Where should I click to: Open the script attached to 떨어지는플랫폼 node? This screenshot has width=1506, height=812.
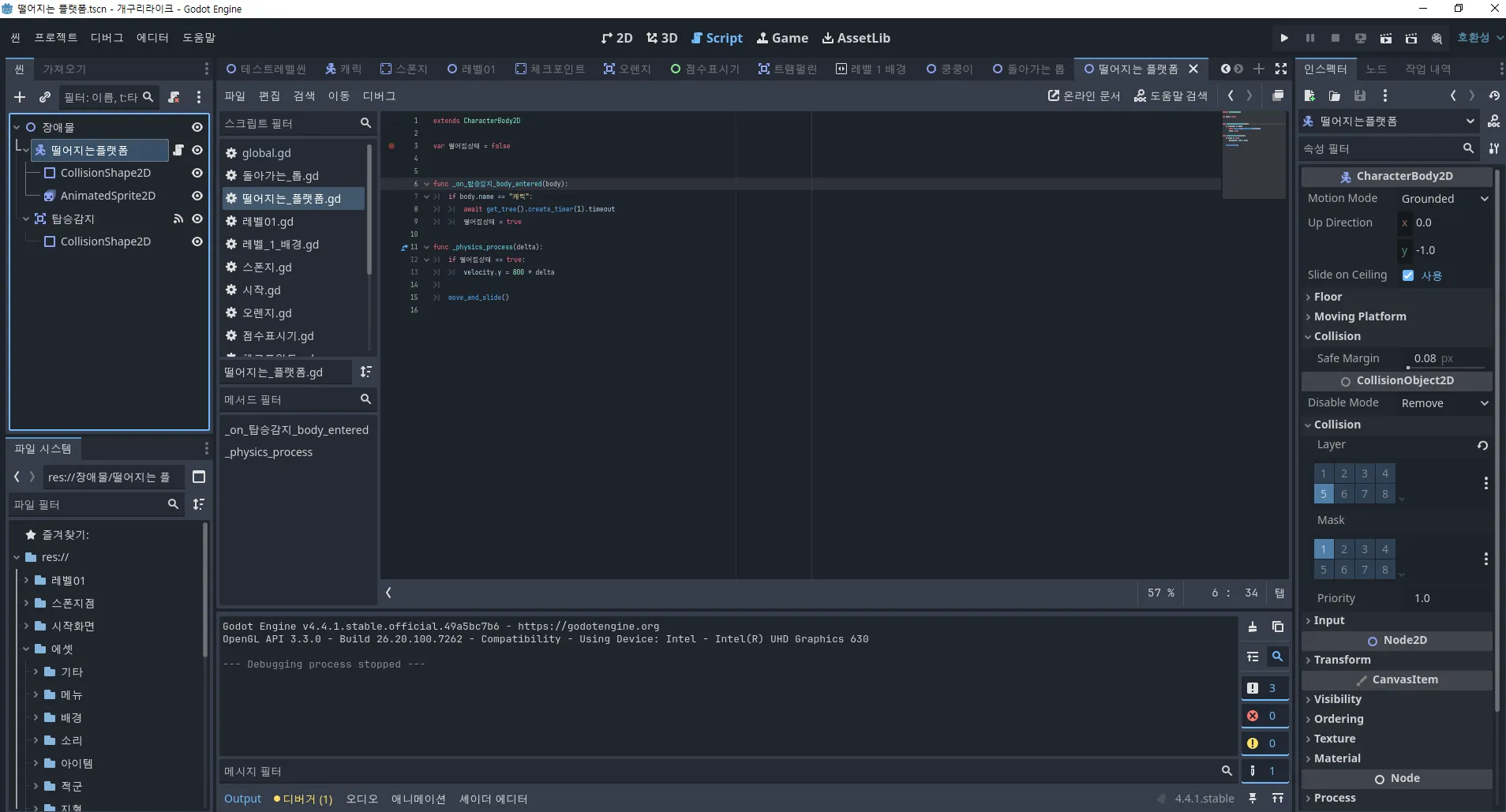[178, 150]
